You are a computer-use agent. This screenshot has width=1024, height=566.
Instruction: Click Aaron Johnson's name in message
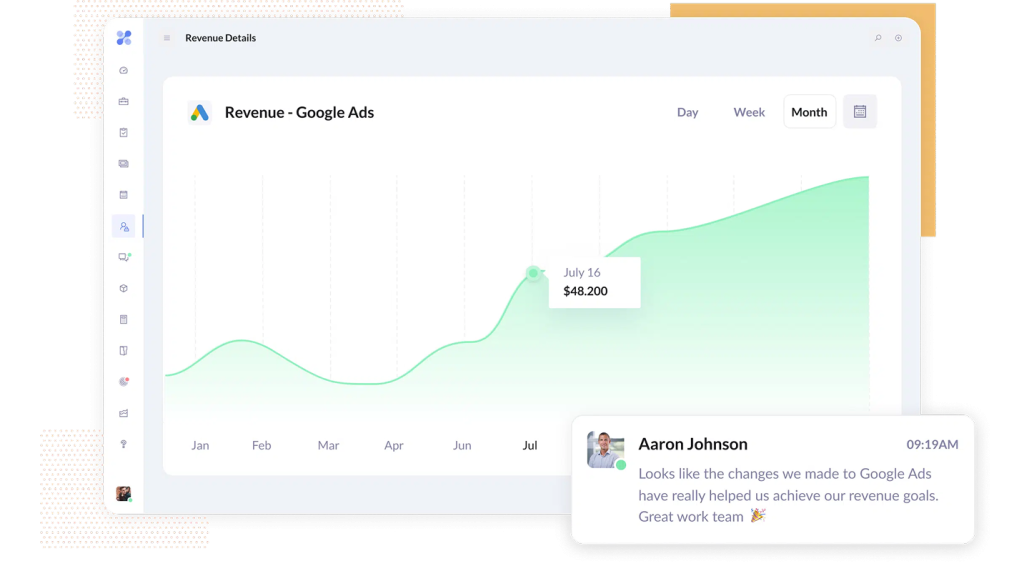tap(692, 444)
